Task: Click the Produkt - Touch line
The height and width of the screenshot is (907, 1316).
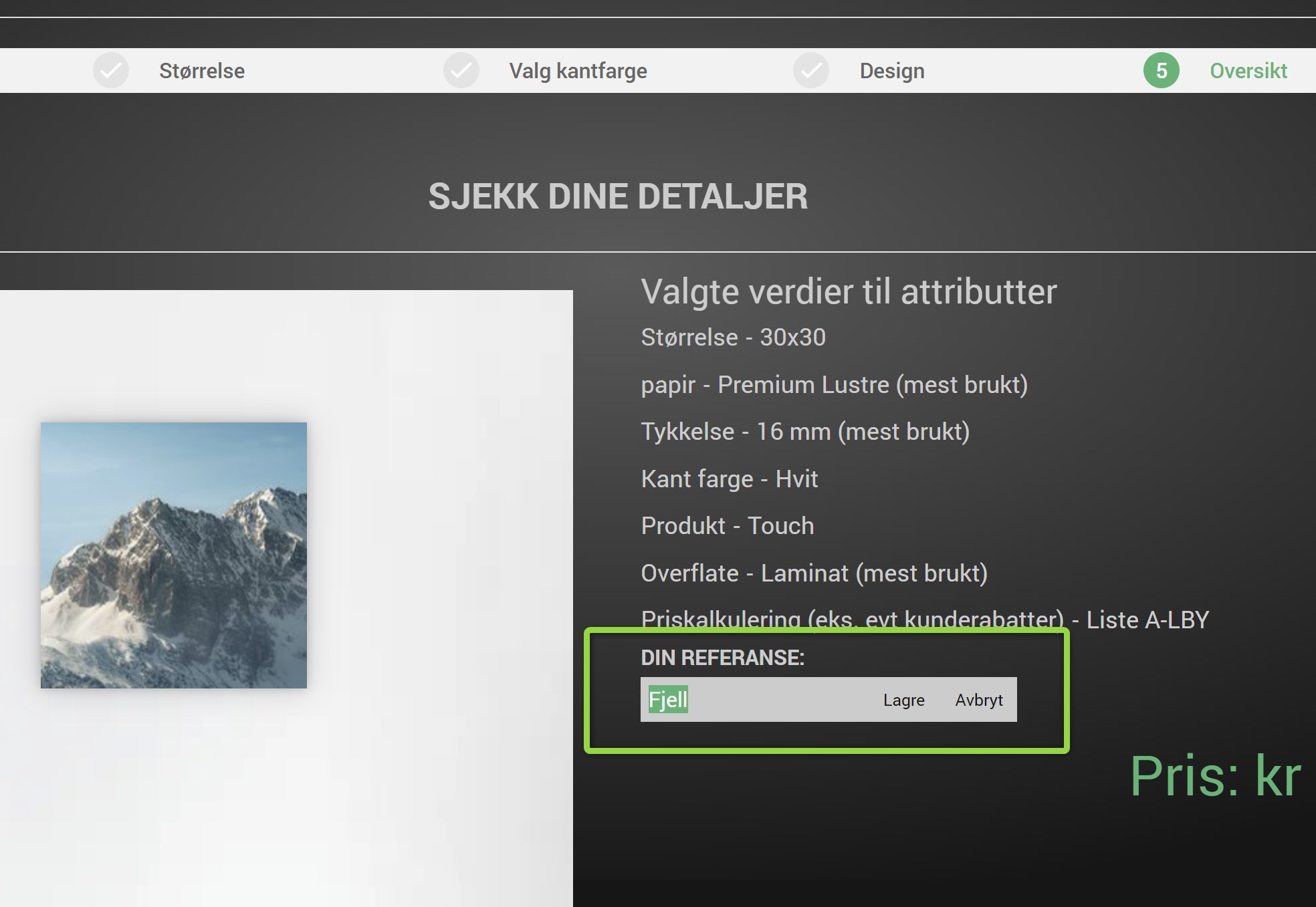Action: click(727, 526)
